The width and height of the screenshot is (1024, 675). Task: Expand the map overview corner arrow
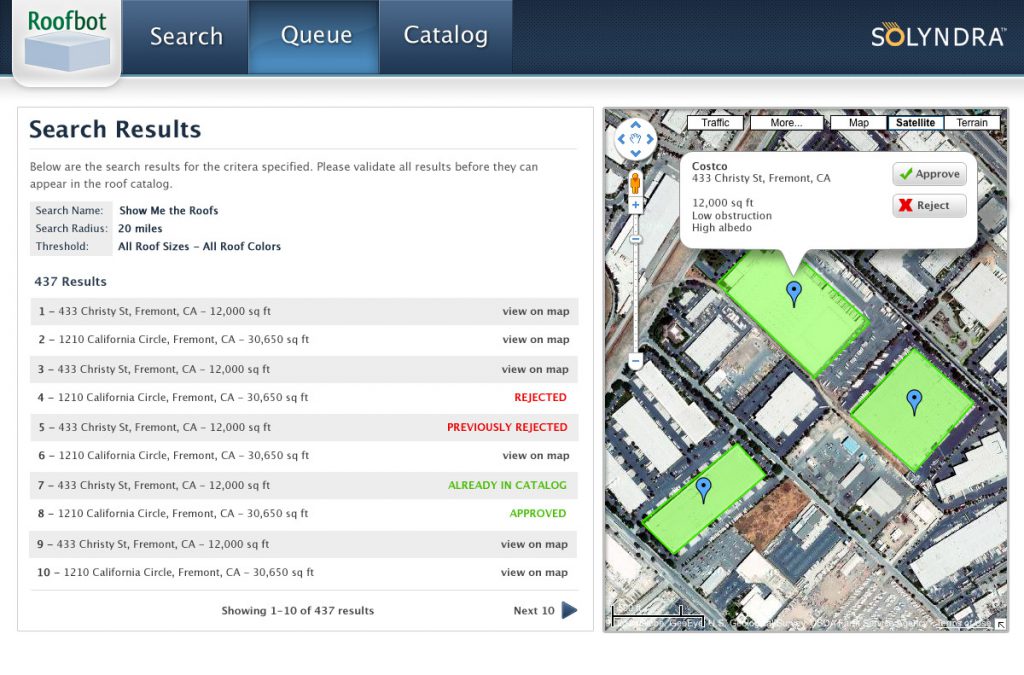[1000, 624]
